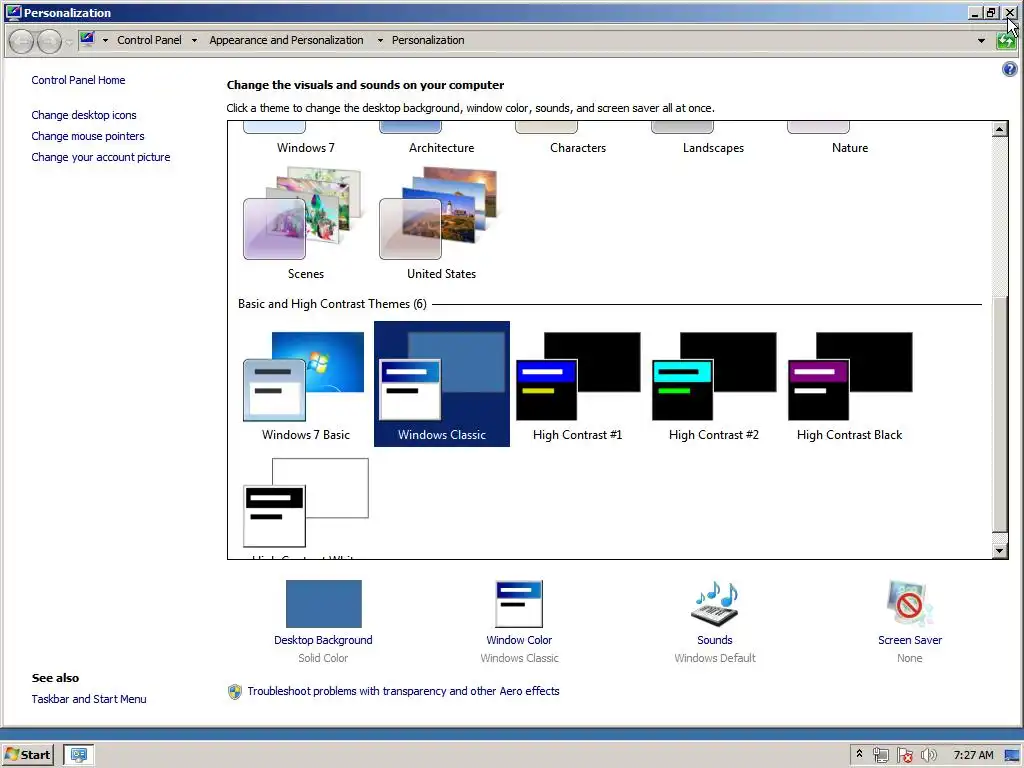Open Change mouse pointers link
Screen dimensions: 1024x768
click(x=88, y=136)
